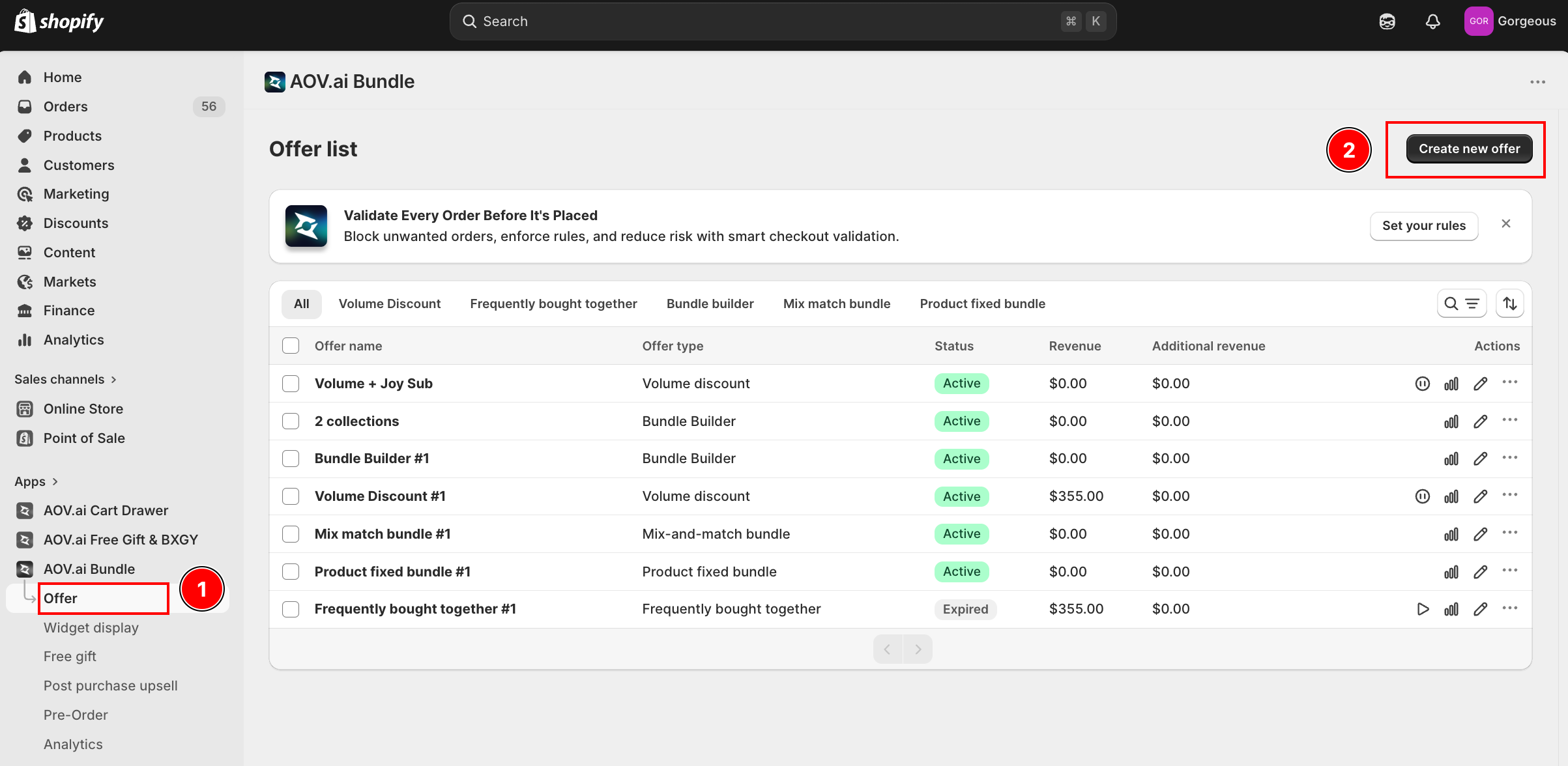Switch to Product fixed bundle tab

tap(983, 304)
